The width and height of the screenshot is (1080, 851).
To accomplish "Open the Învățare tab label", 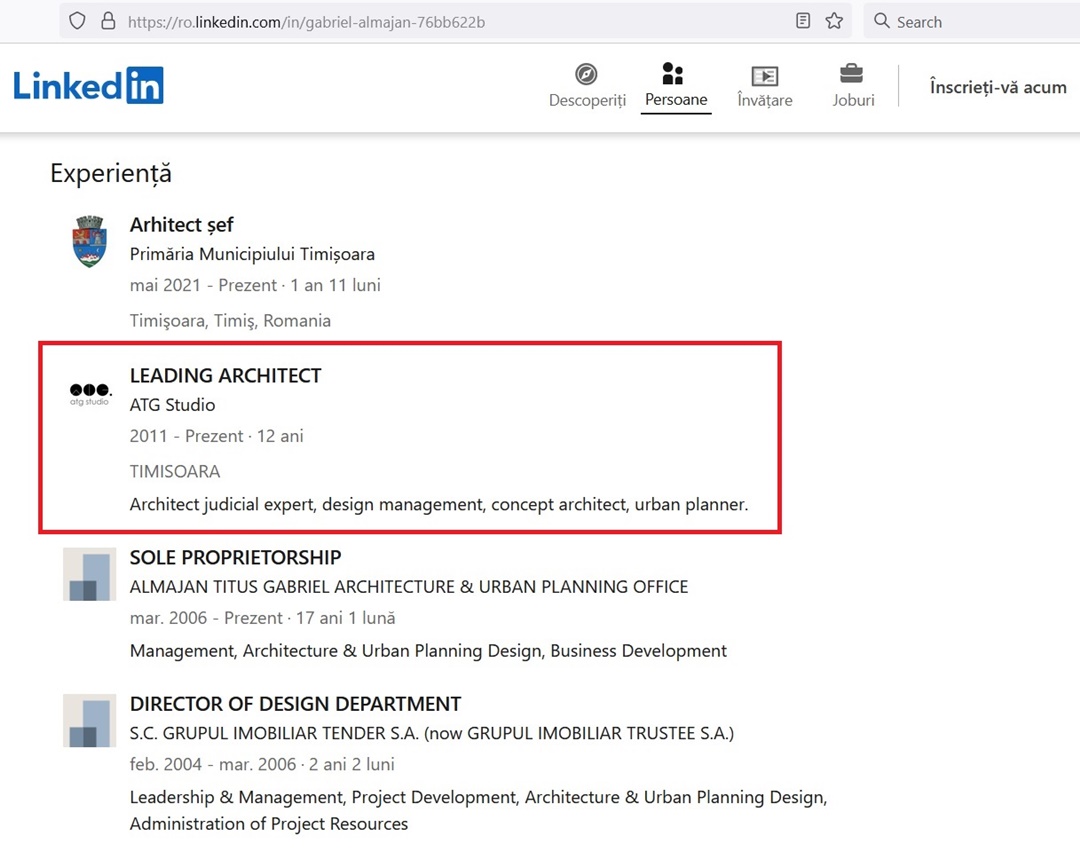I will pyautogui.click(x=765, y=101).
